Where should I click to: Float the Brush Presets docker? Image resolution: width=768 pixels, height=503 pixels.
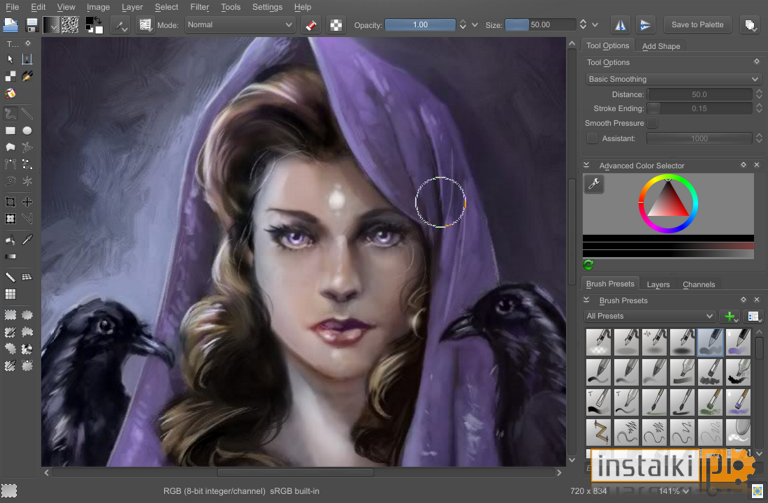(744, 300)
